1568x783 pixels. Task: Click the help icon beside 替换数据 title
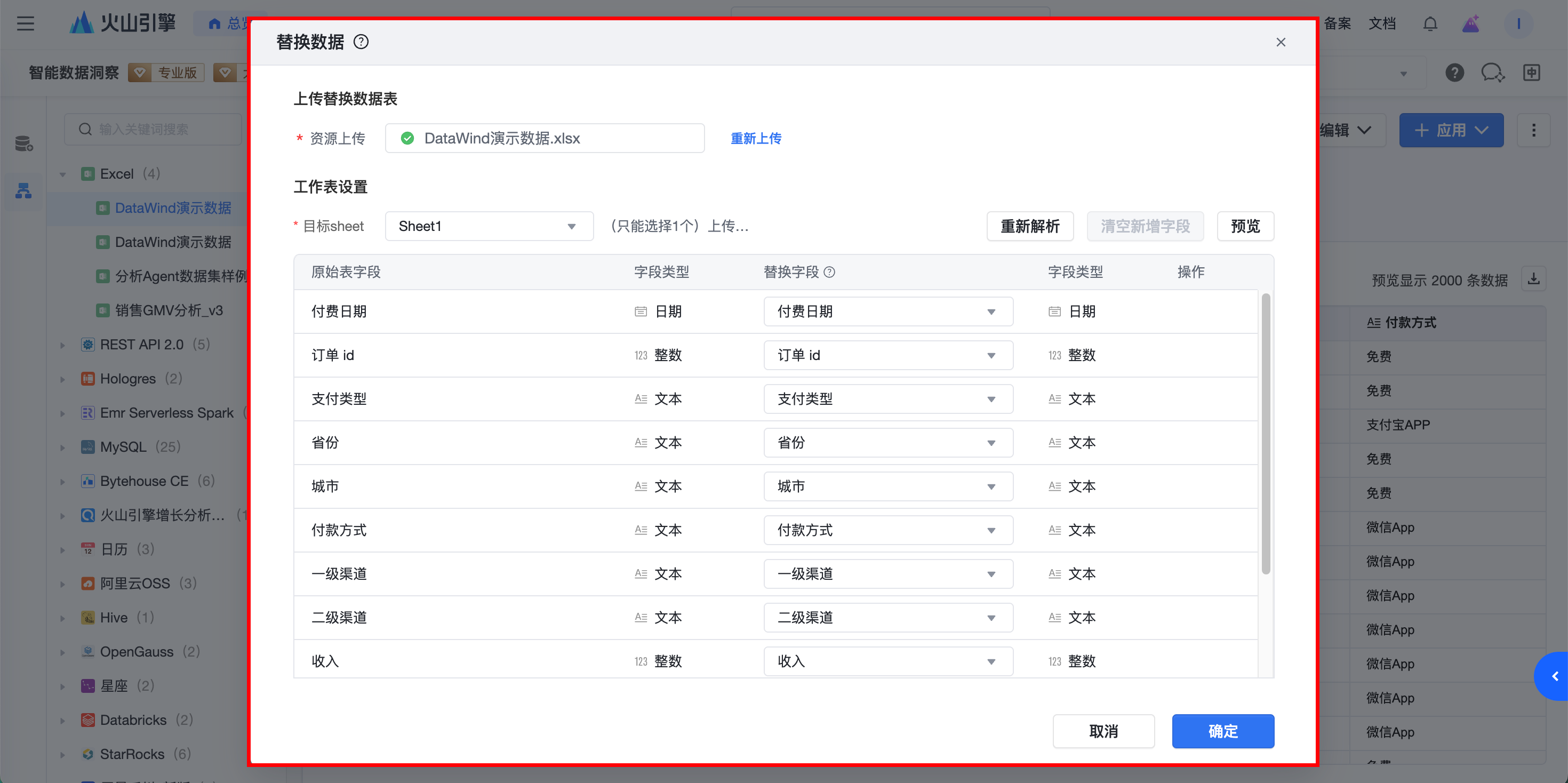[361, 42]
